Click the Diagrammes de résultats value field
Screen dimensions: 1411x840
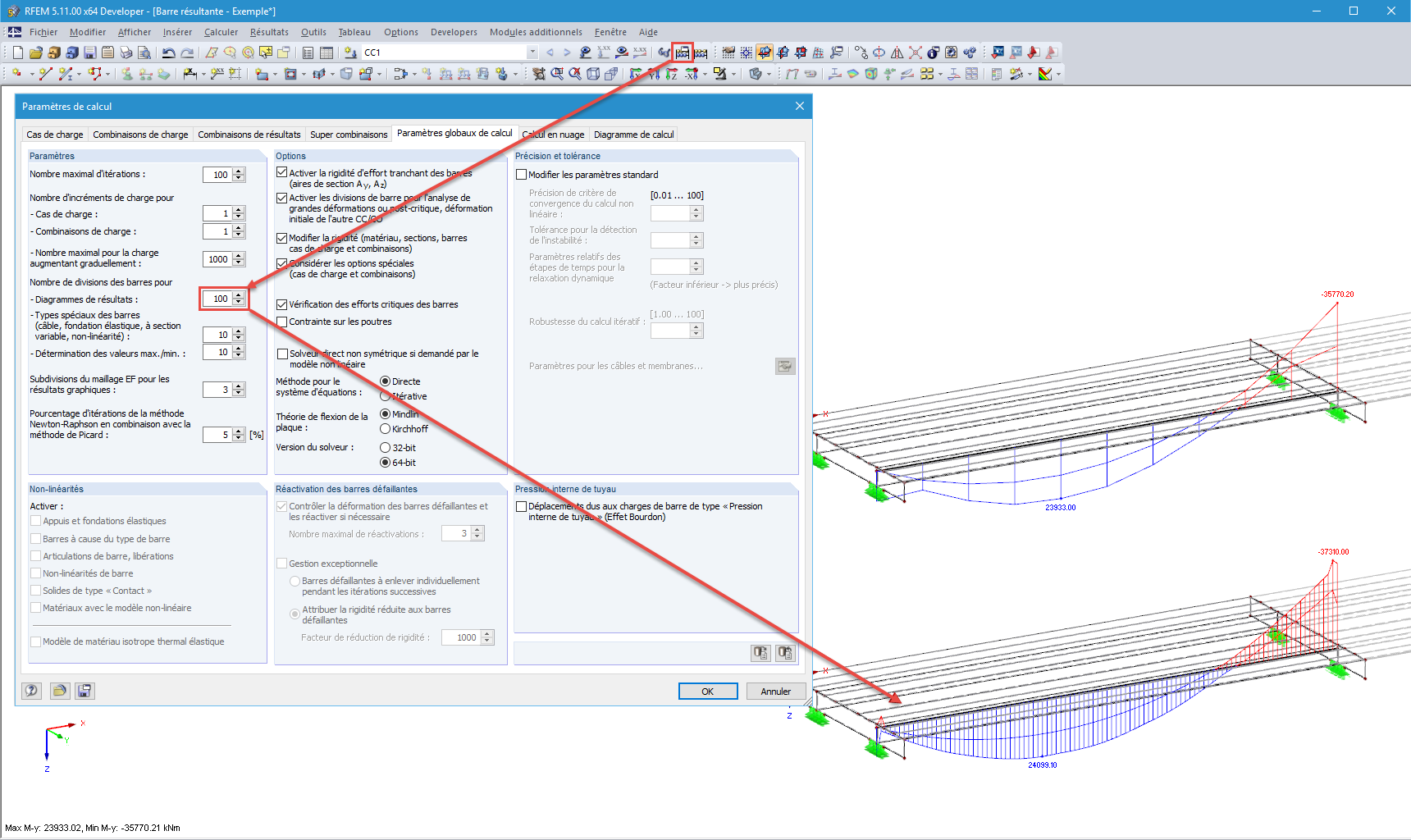click(218, 299)
